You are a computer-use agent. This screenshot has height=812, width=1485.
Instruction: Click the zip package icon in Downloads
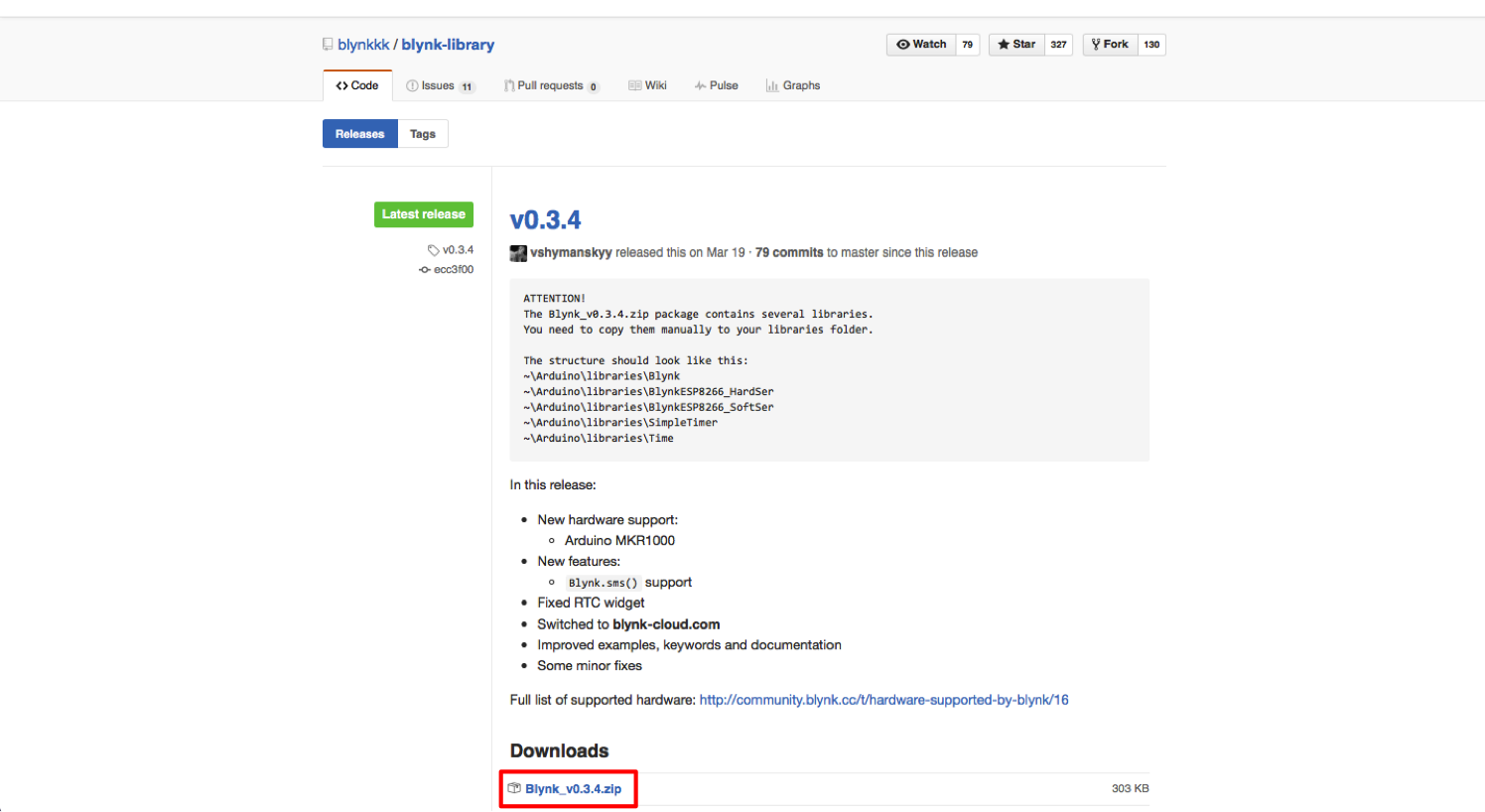tap(514, 788)
